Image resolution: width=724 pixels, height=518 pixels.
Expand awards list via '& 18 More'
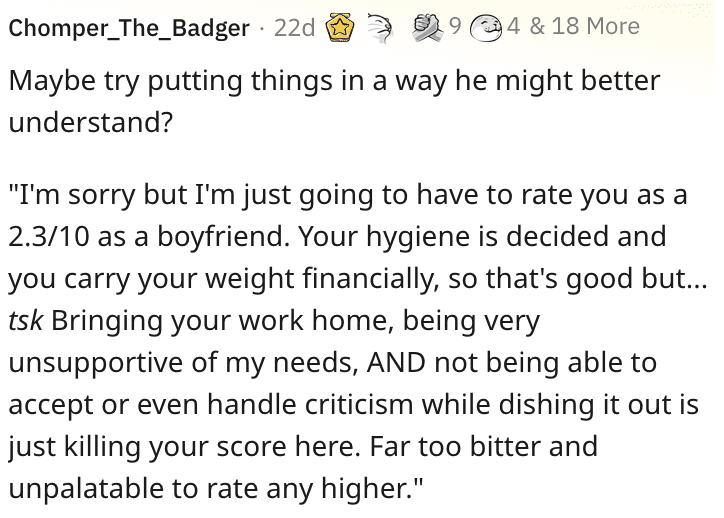585,26
